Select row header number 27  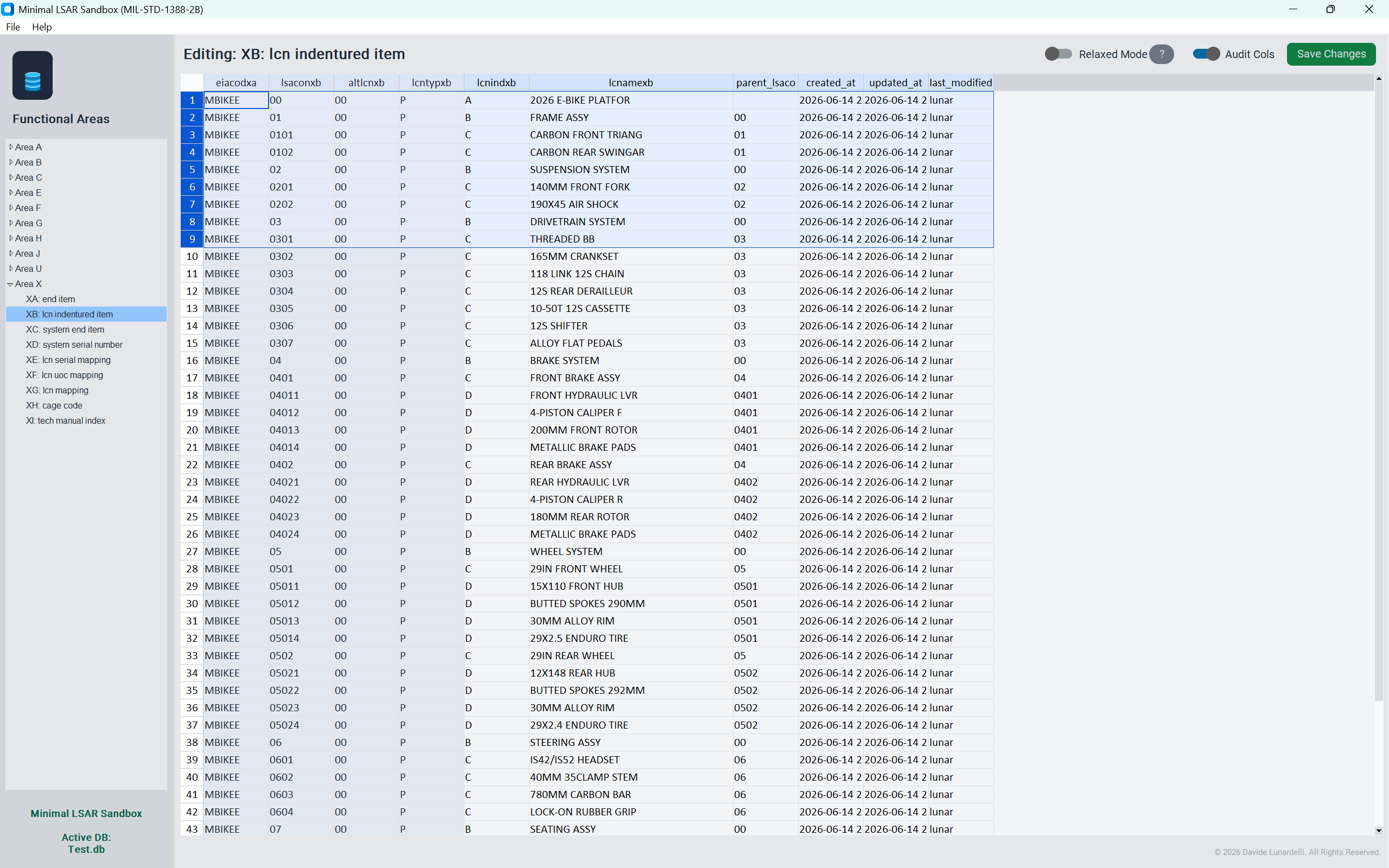(x=192, y=552)
